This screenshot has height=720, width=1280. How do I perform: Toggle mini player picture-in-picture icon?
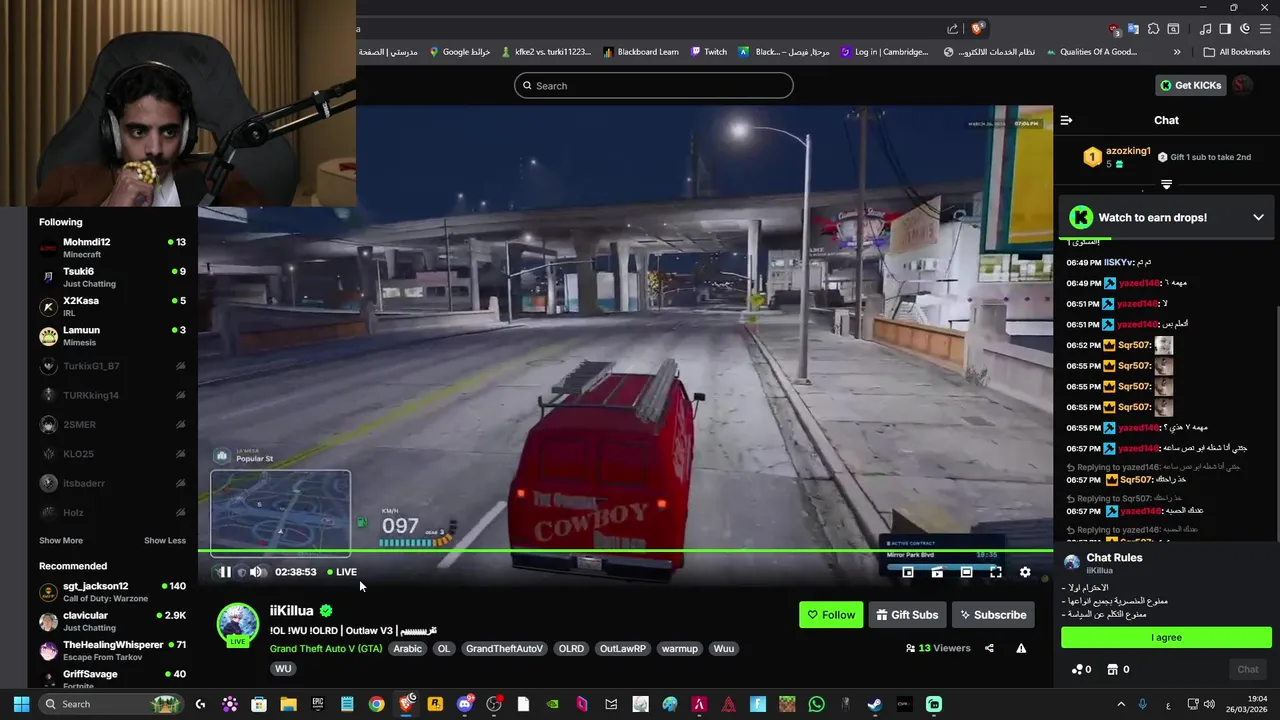(x=908, y=572)
